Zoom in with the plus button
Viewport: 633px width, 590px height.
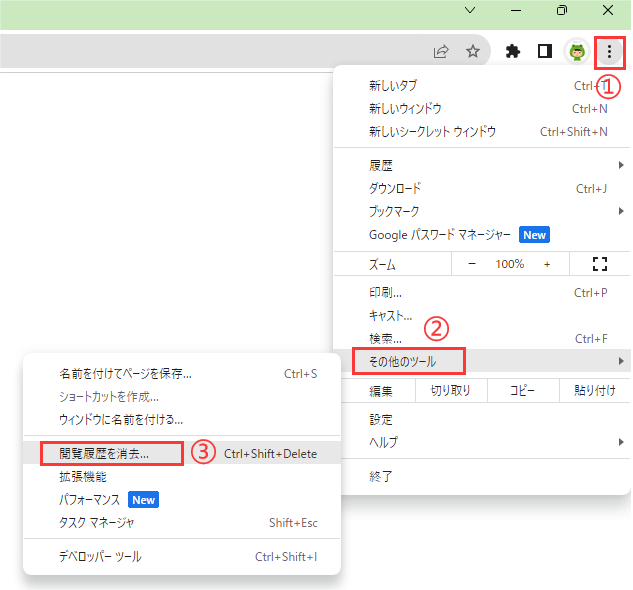pyautogui.click(x=547, y=264)
